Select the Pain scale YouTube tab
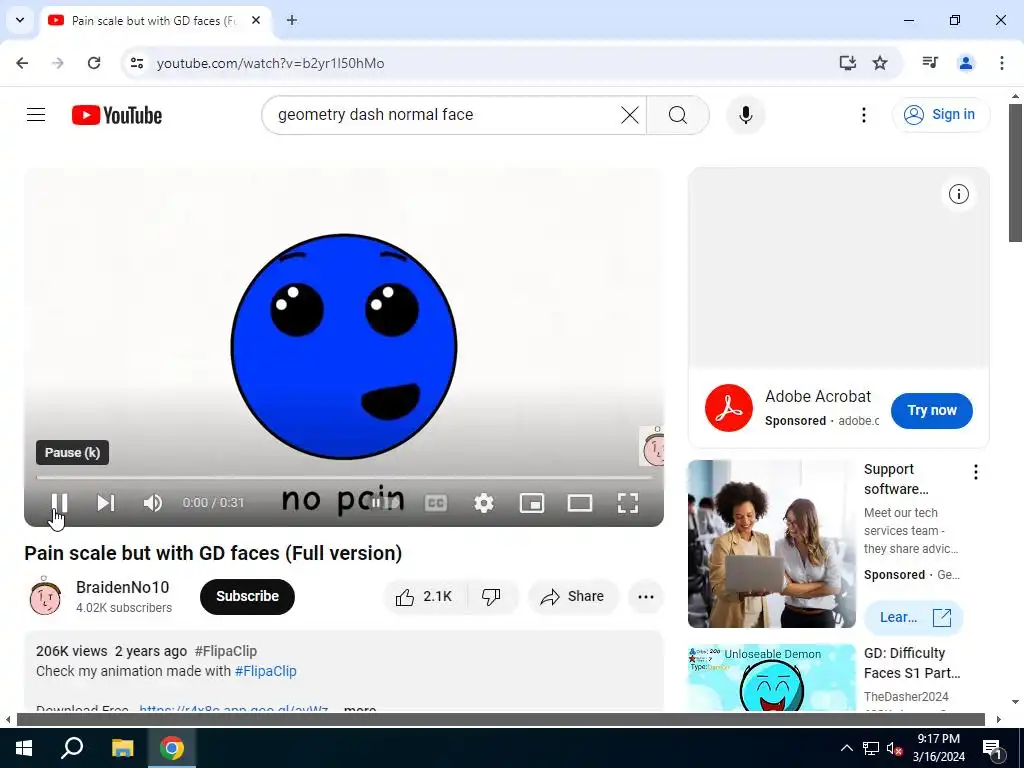Screen dimensions: 1024x768 [x=153, y=21]
